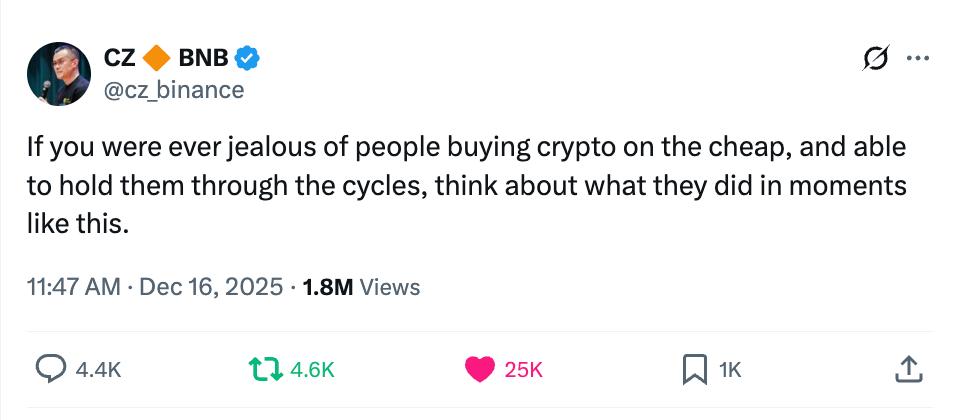Viewport: 956px width, 420px height.
Task: Toggle the bookmark icon
Action: [x=694, y=369]
